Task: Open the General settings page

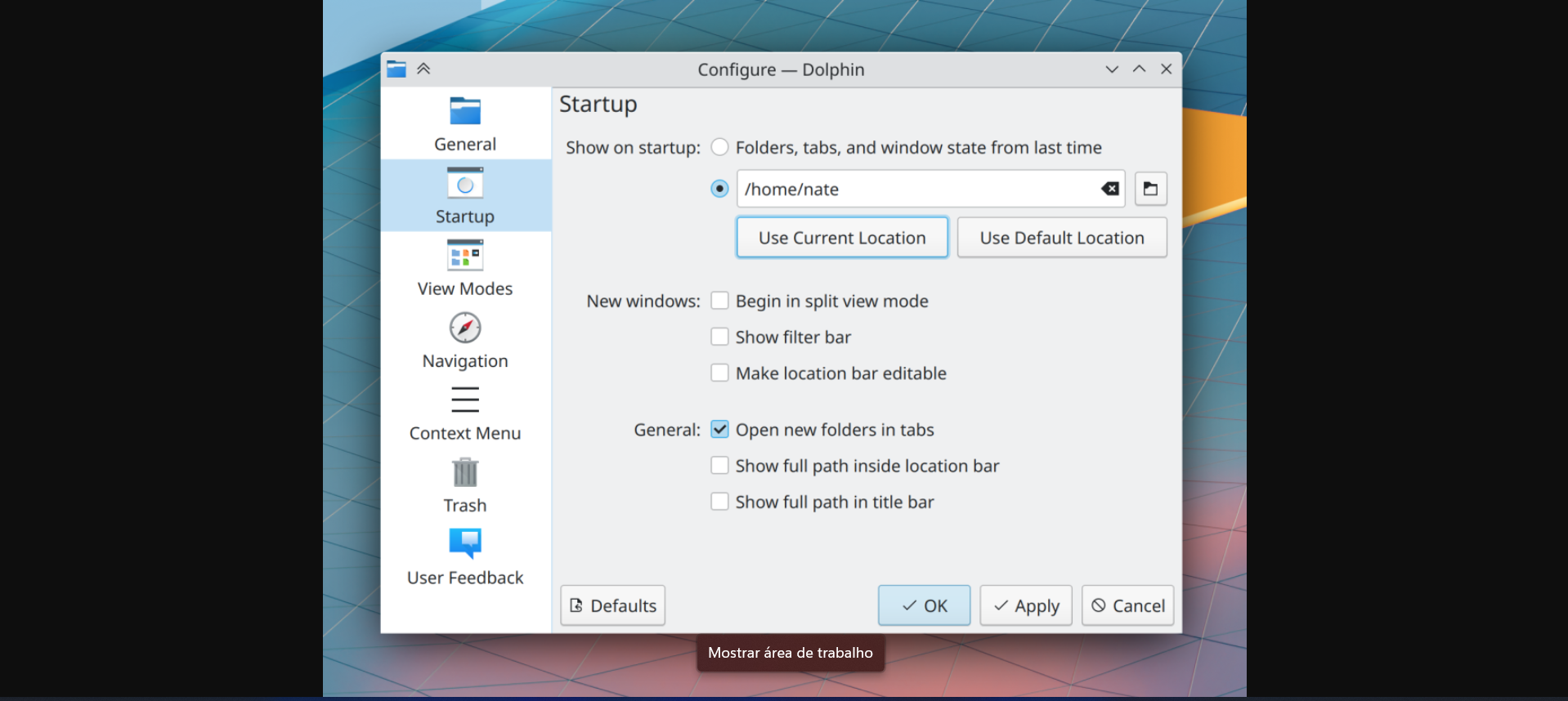Action: [465, 124]
